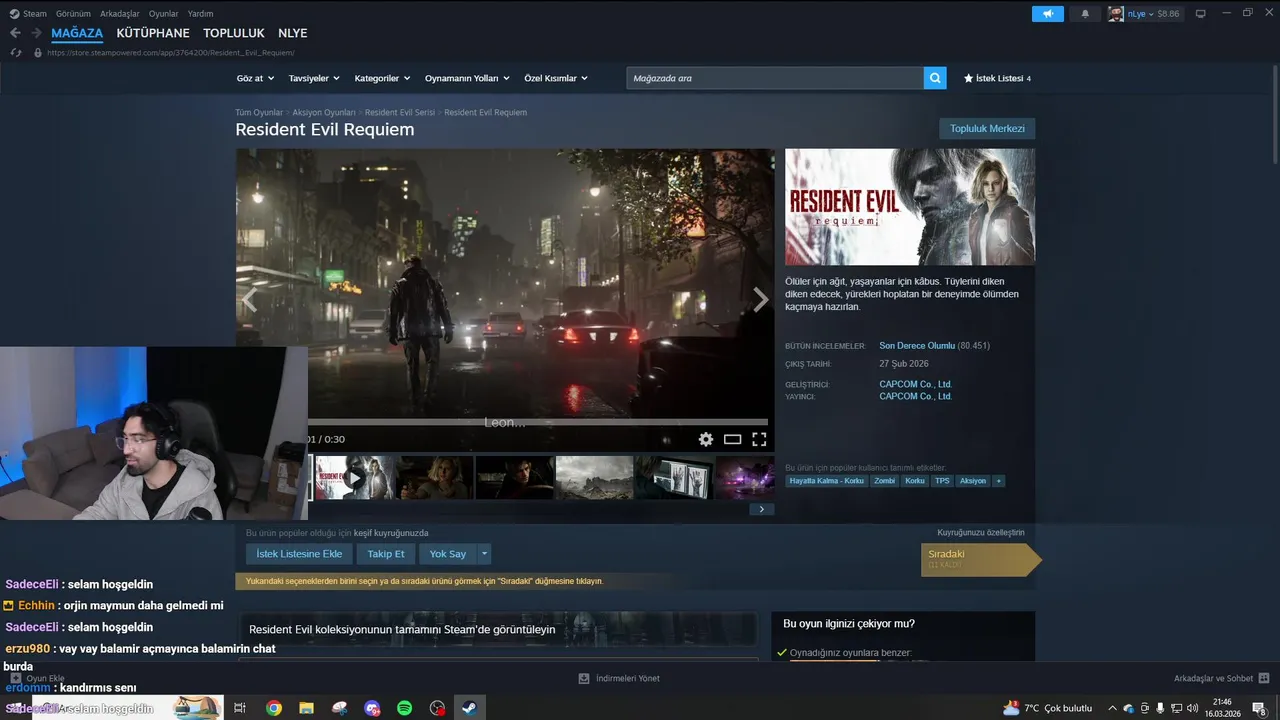Open the NLYE profile tab
1280x720 pixels.
292,33
